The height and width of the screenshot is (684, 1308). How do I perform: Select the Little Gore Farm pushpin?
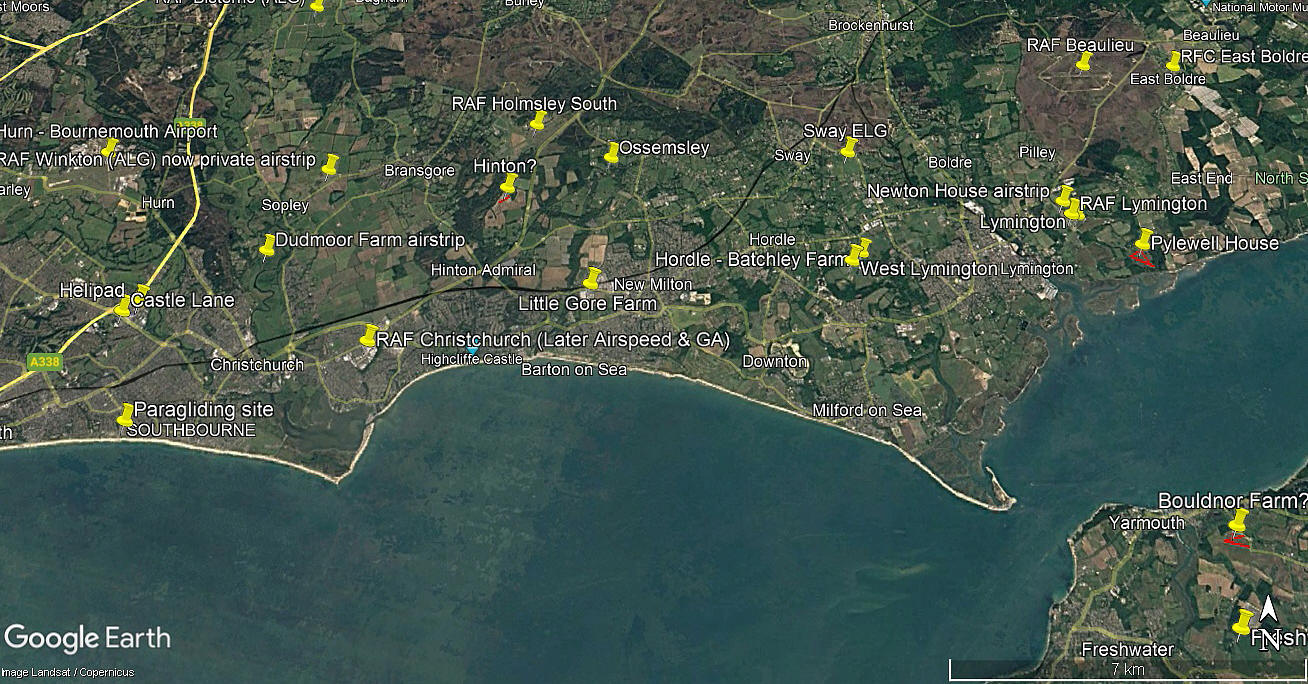tap(592, 278)
